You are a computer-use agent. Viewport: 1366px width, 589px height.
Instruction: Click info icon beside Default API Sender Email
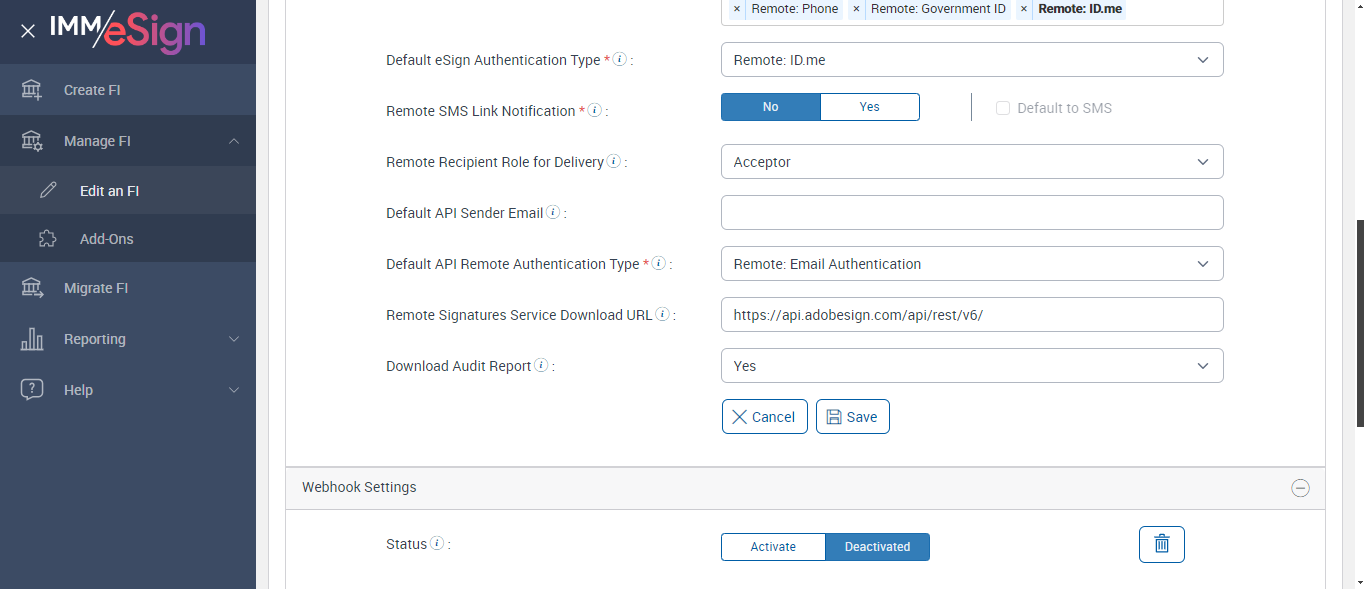coord(553,213)
